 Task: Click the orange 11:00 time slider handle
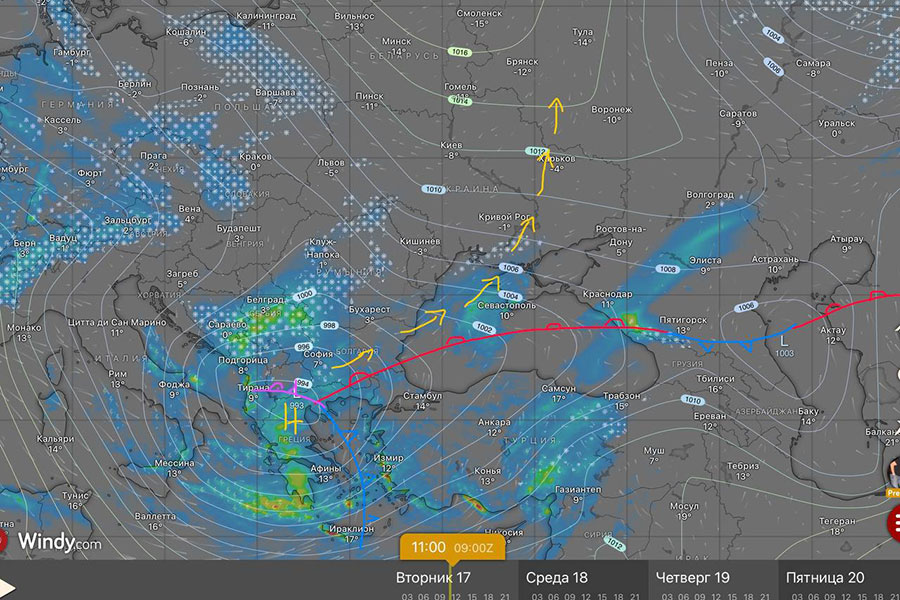coord(453,547)
